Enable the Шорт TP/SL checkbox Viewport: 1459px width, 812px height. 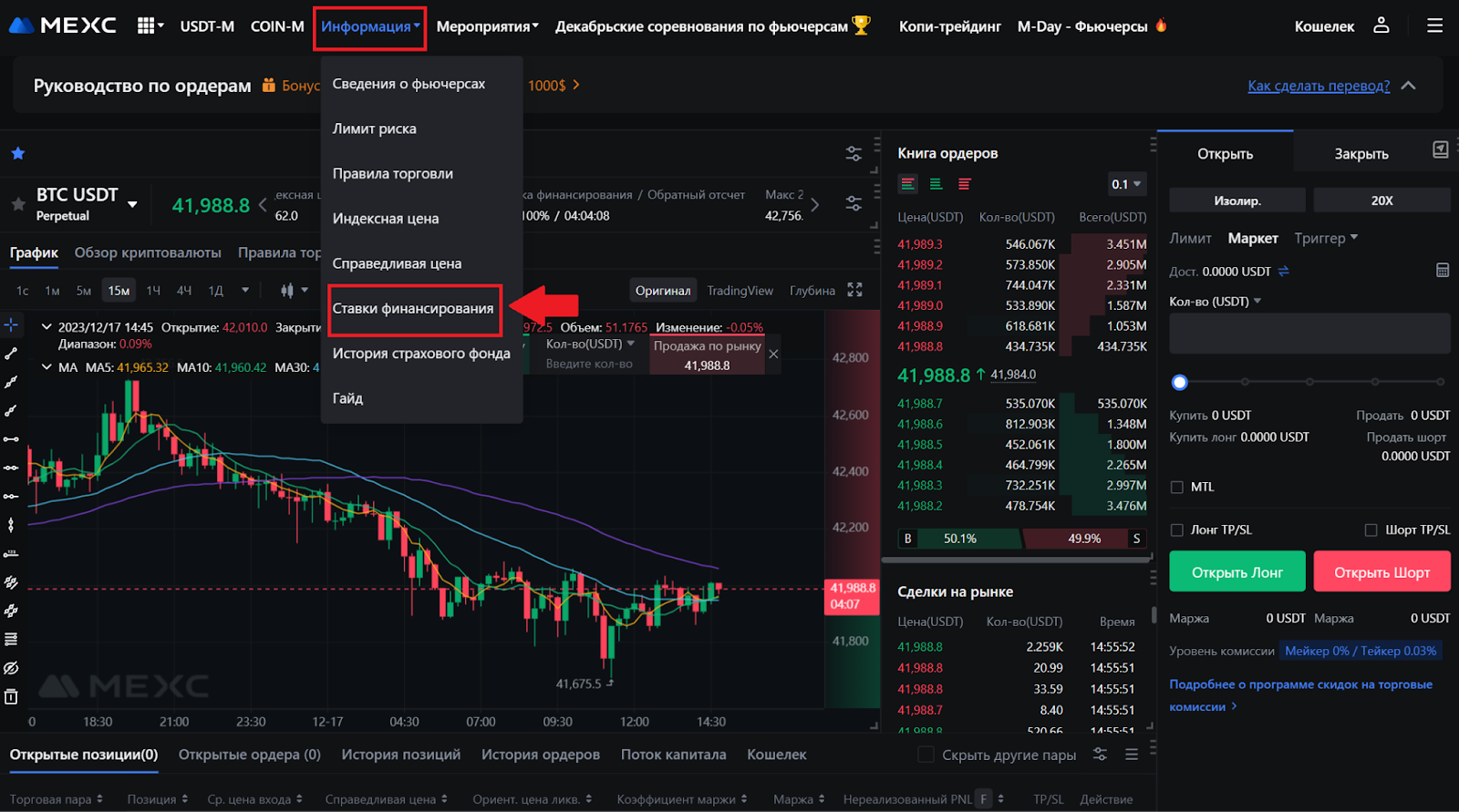coord(1371,530)
